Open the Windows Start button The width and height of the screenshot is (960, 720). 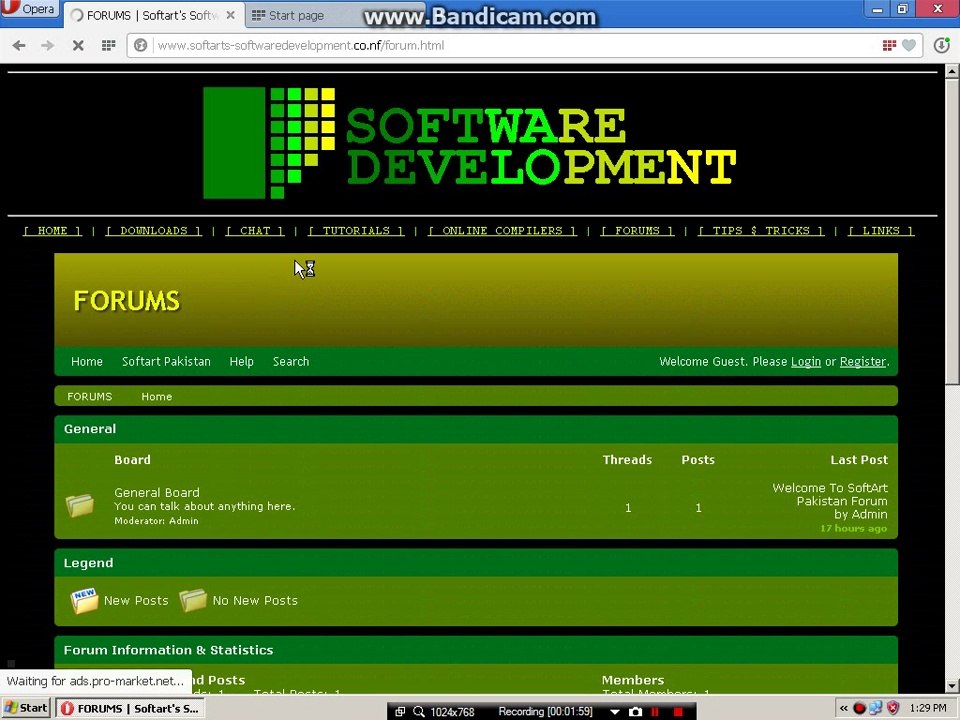click(x=26, y=708)
